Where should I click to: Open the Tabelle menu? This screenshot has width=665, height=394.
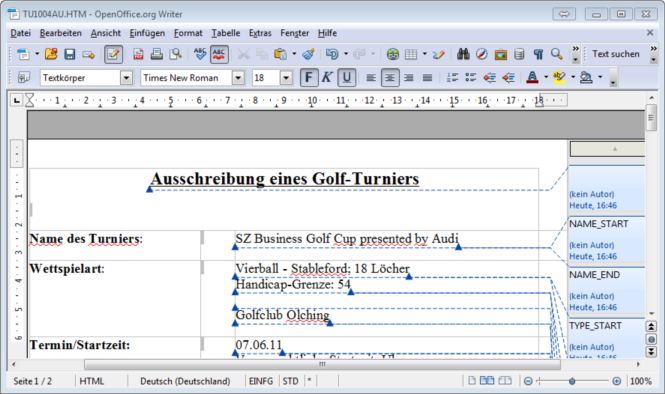(226, 33)
